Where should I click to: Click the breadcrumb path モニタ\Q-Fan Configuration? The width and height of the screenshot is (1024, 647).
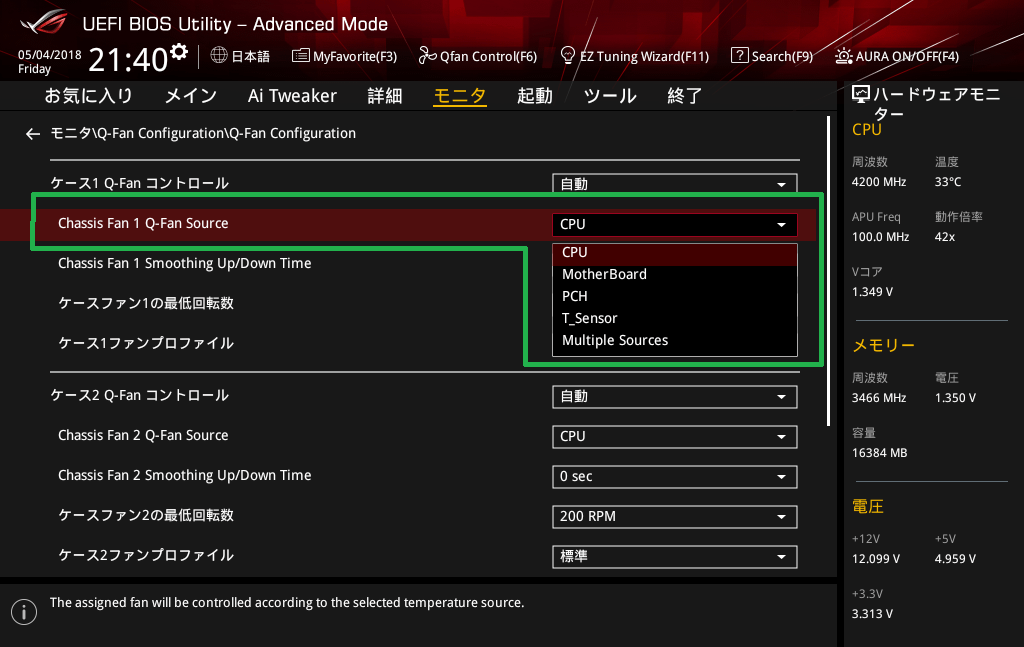coord(203,134)
